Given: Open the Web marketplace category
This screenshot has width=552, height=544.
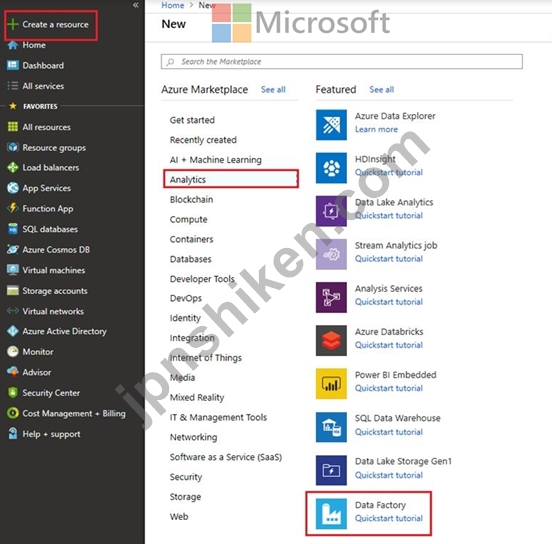Looking at the screenshot, I should [x=179, y=517].
